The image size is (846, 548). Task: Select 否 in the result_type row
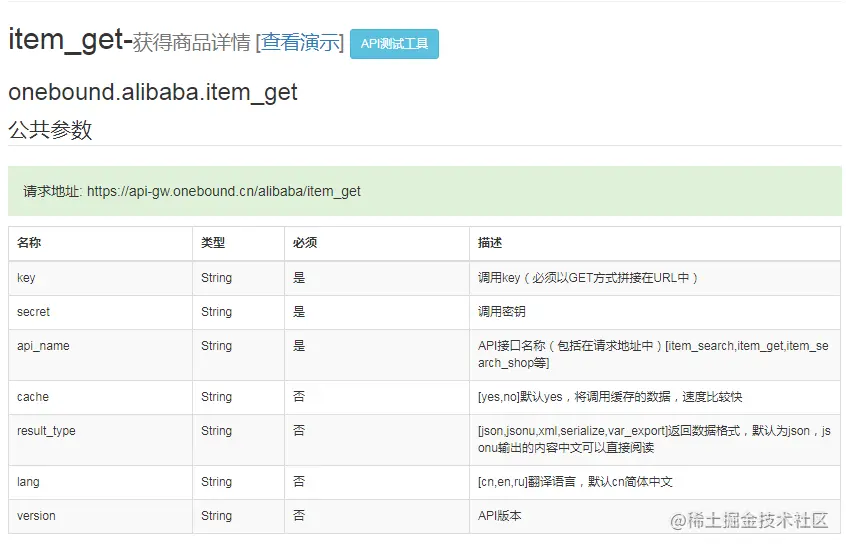click(x=299, y=430)
